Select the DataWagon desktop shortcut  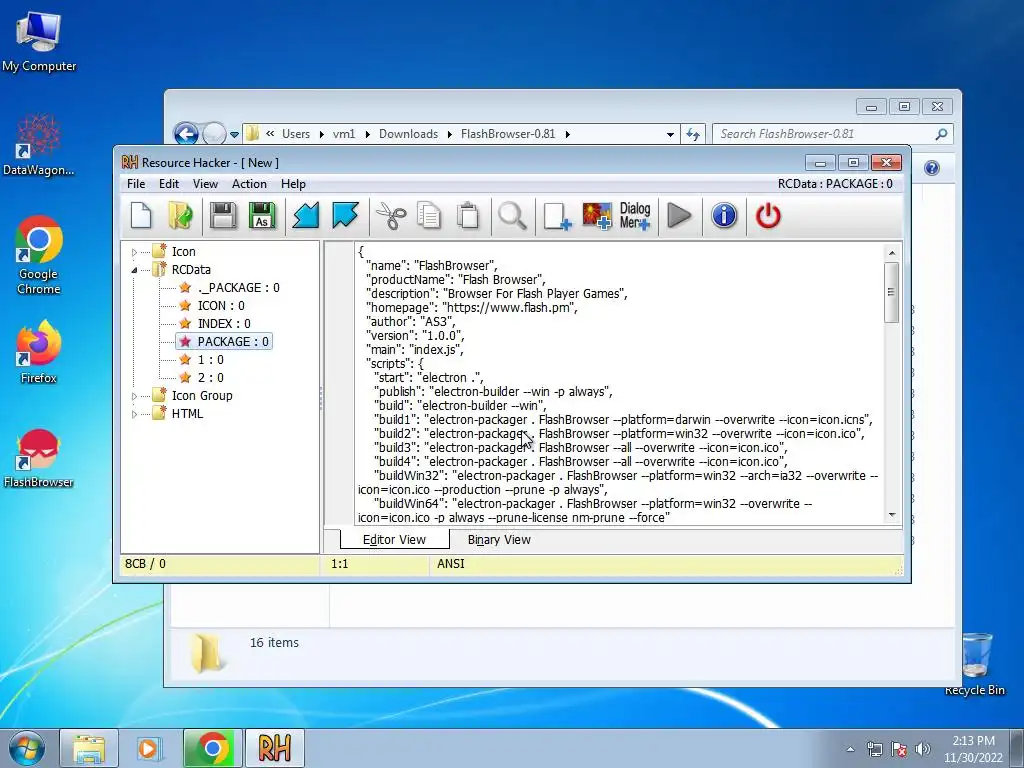38,144
